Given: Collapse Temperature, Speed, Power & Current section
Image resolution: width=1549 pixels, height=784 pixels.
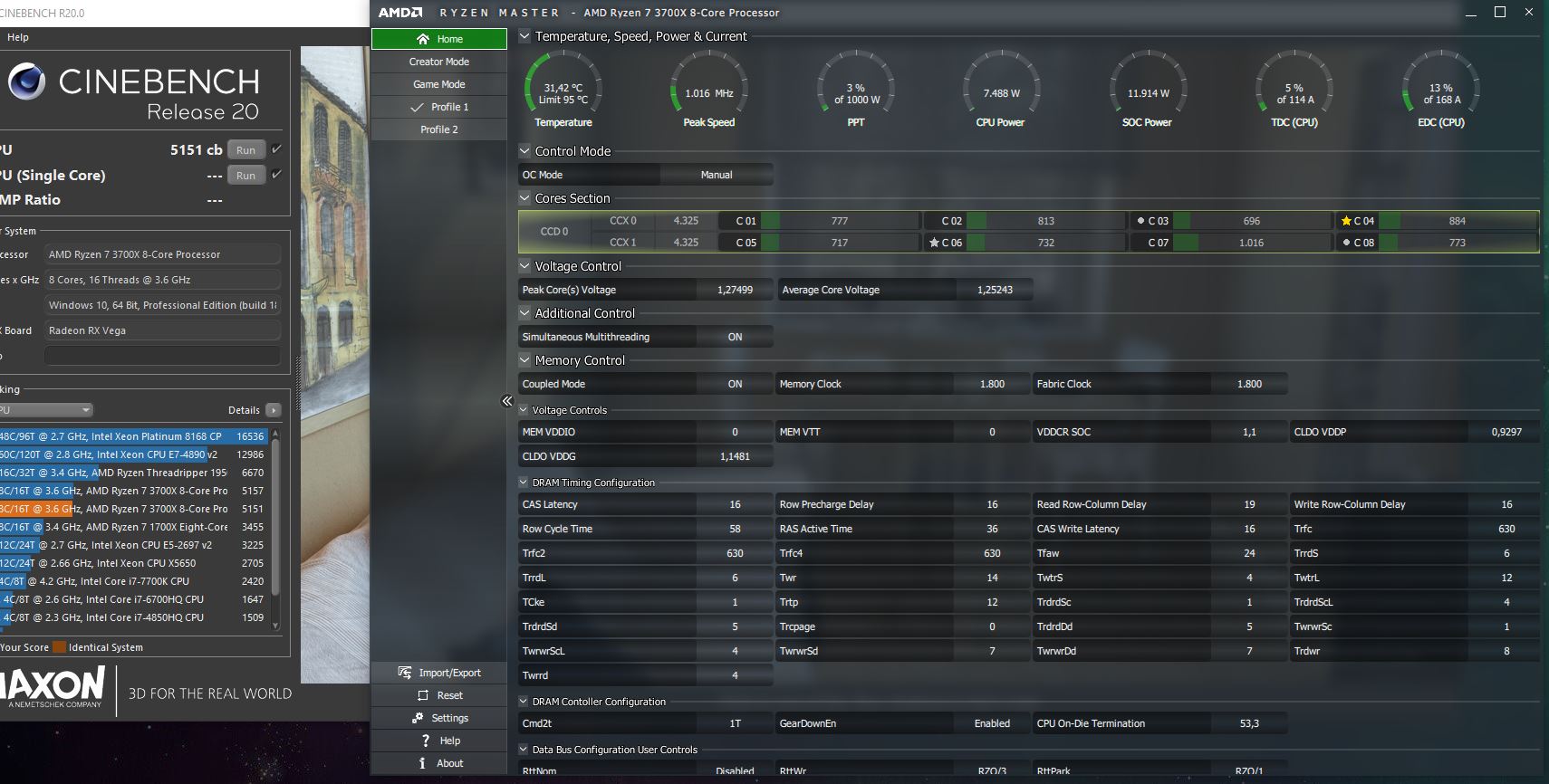Looking at the screenshot, I should point(524,36).
